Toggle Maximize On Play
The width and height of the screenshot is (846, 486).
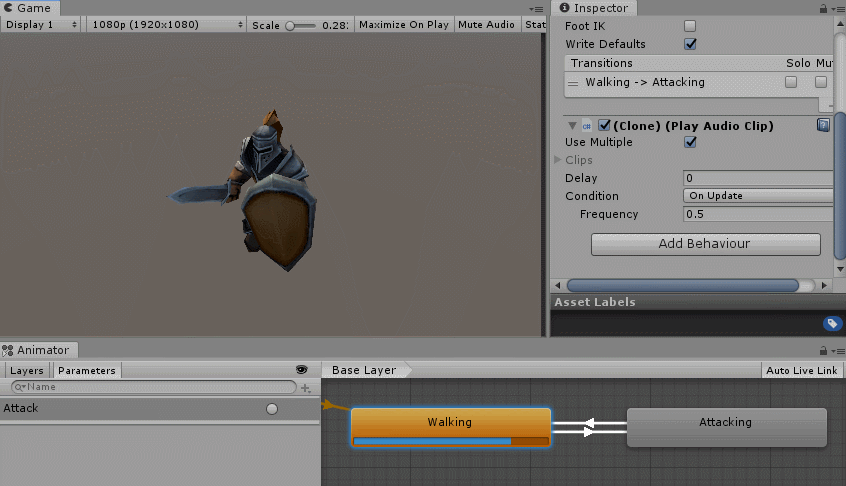(404, 25)
